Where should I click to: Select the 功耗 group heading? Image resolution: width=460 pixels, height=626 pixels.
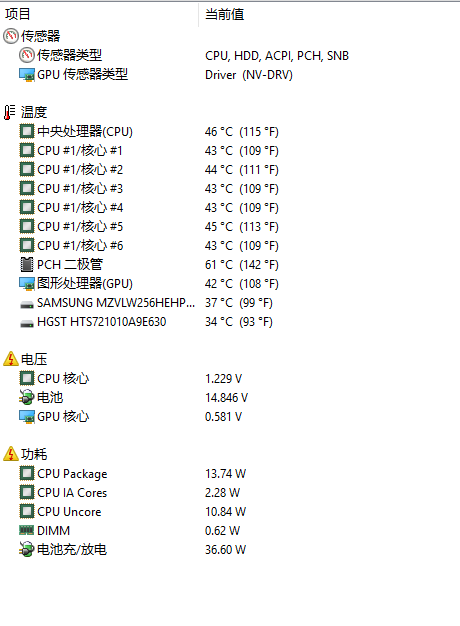[x=34, y=454]
